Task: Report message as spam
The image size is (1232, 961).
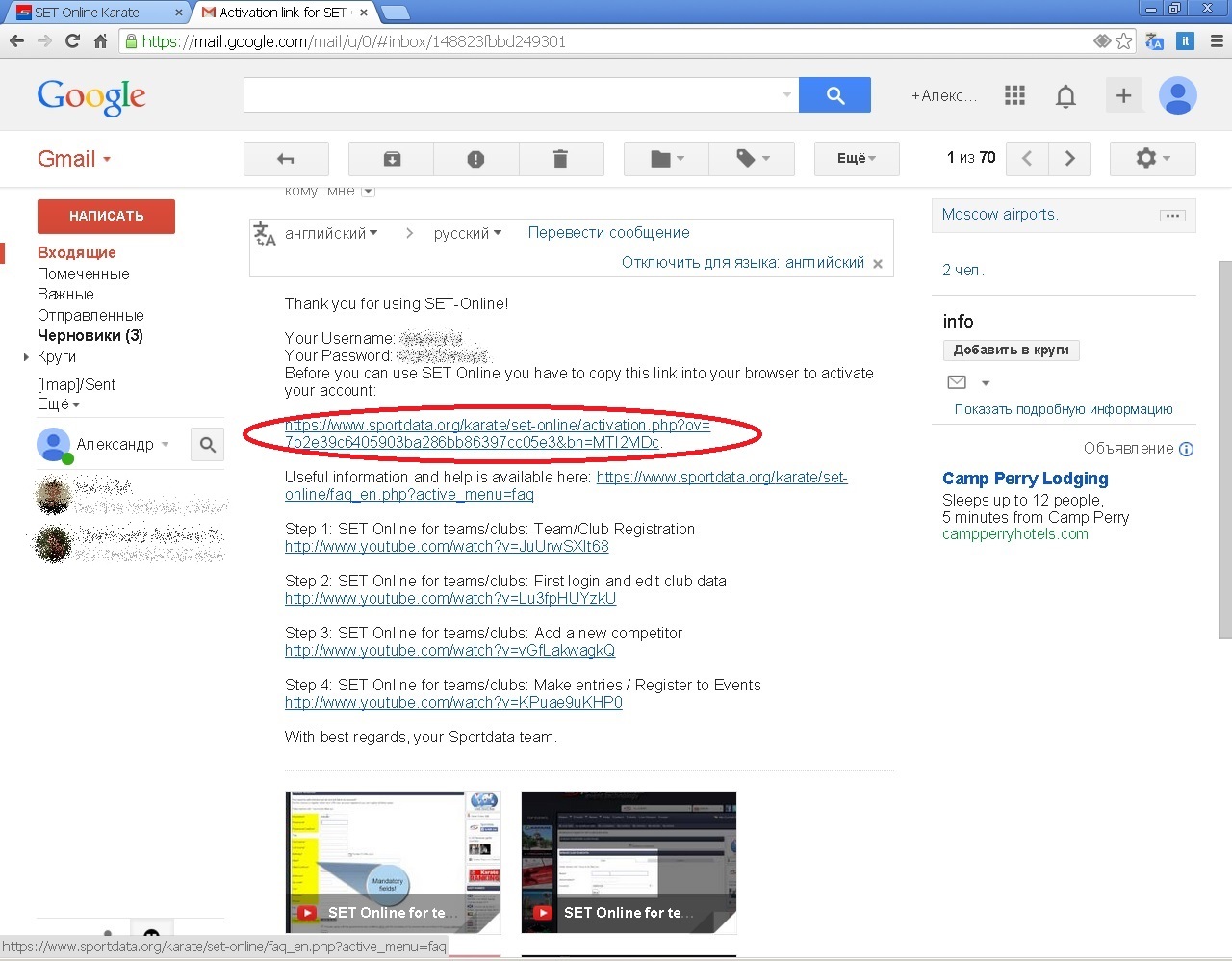Action: click(475, 159)
